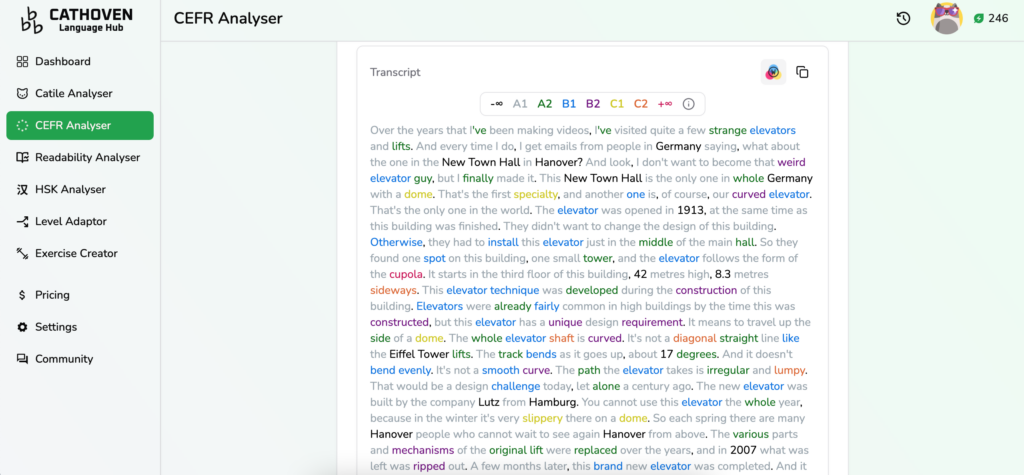Click the Exercise Creator dumbbell icon
This screenshot has height=475, width=1024.
(x=22, y=254)
